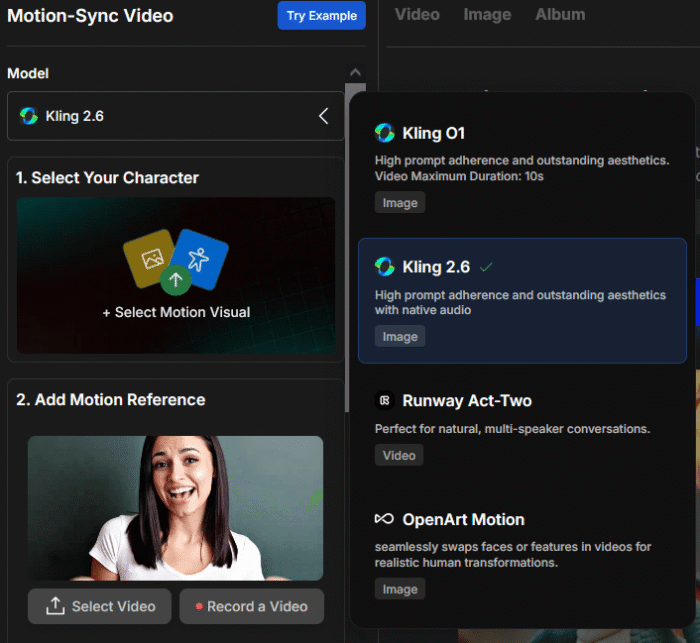
Task: Switch to the Image tab
Action: click(487, 15)
